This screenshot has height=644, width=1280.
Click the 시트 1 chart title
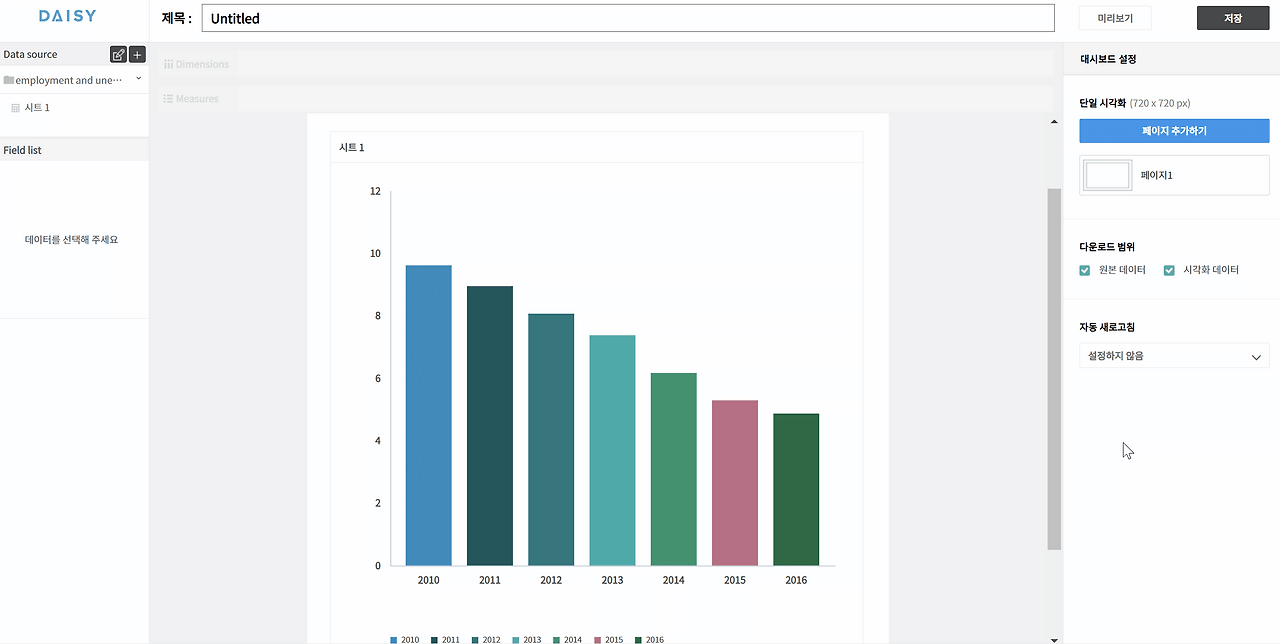click(x=352, y=147)
